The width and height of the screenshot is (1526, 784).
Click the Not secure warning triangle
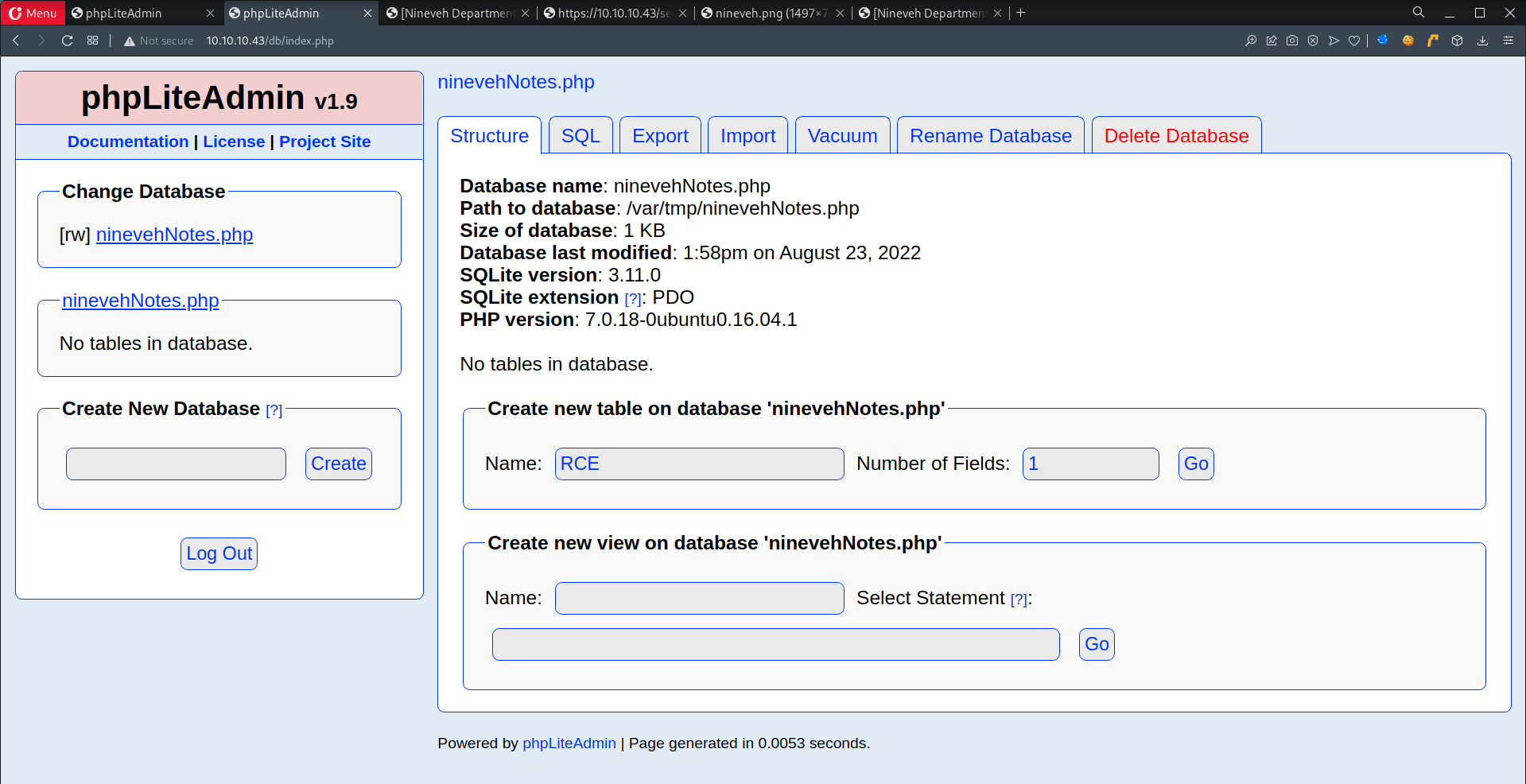[130, 41]
